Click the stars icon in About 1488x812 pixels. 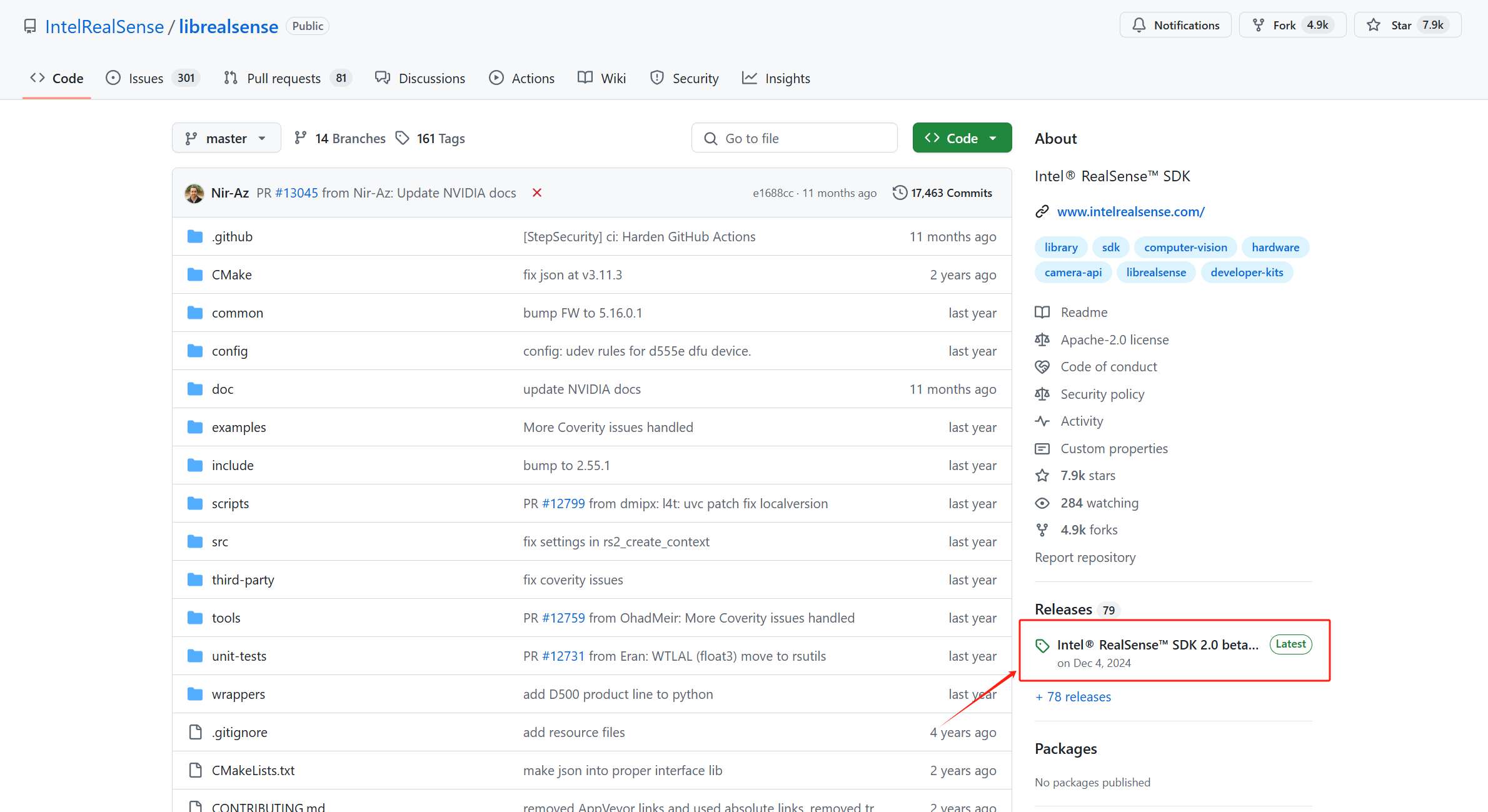pyautogui.click(x=1042, y=475)
